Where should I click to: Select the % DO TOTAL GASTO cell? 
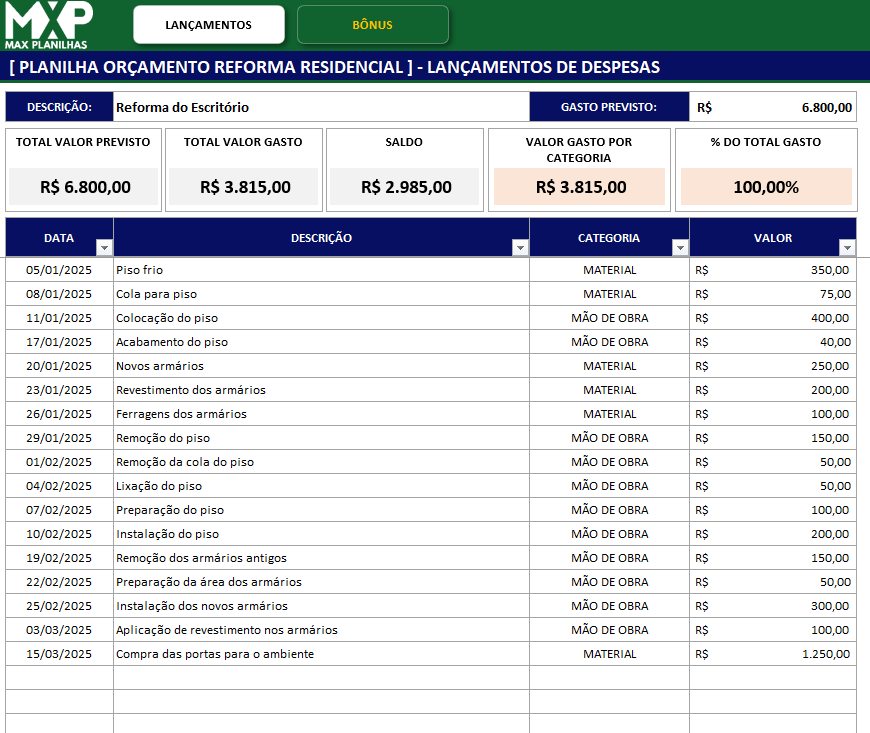click(766, 186)
